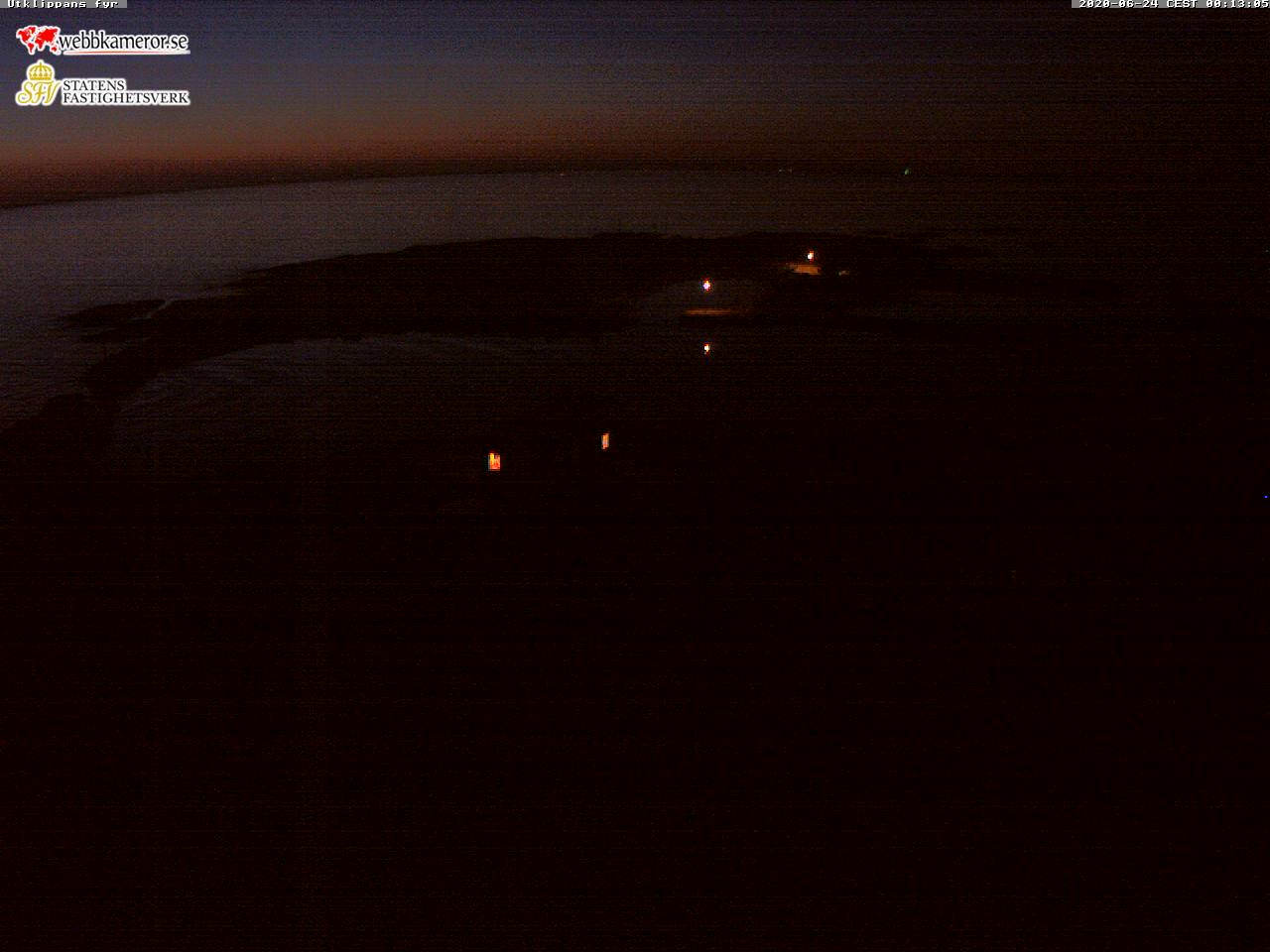Click the red world map icon
This screenshot has width=1270, height=952.
(38, 40)
